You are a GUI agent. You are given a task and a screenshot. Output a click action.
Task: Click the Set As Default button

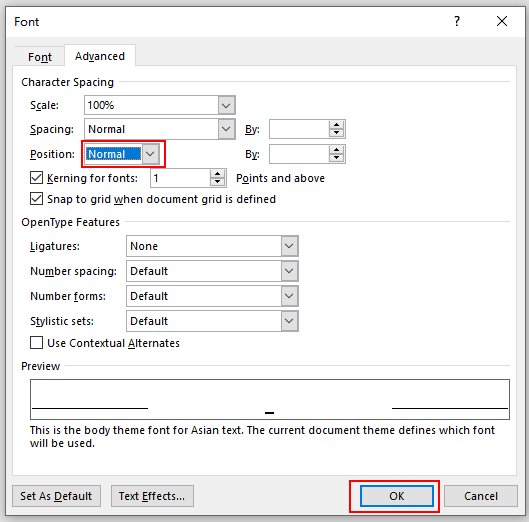[x=56, y=496]
